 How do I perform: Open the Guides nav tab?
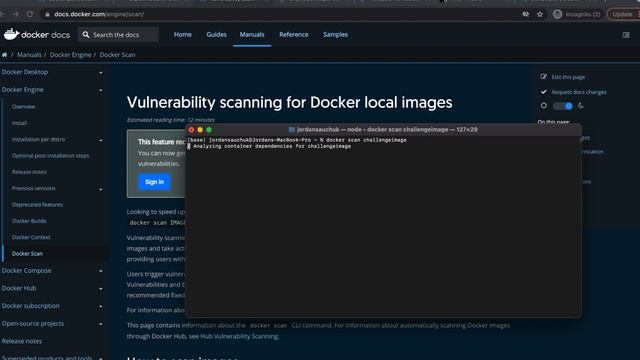[216, 35]
